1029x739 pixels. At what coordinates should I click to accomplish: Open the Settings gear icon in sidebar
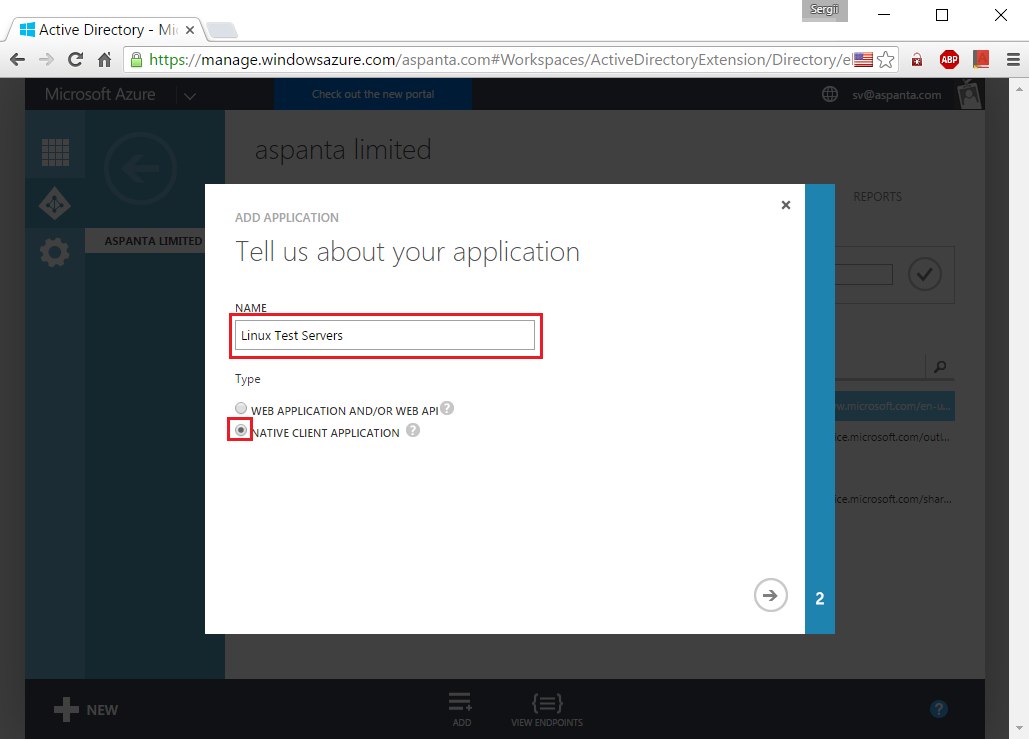(x=55, y=251)
